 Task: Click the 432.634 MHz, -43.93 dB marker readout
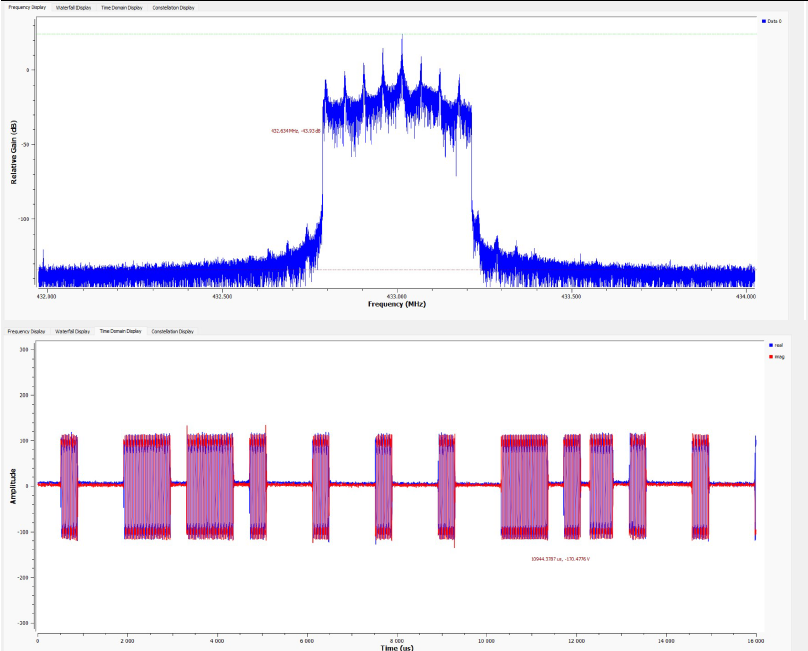click(x=295, y=131)
